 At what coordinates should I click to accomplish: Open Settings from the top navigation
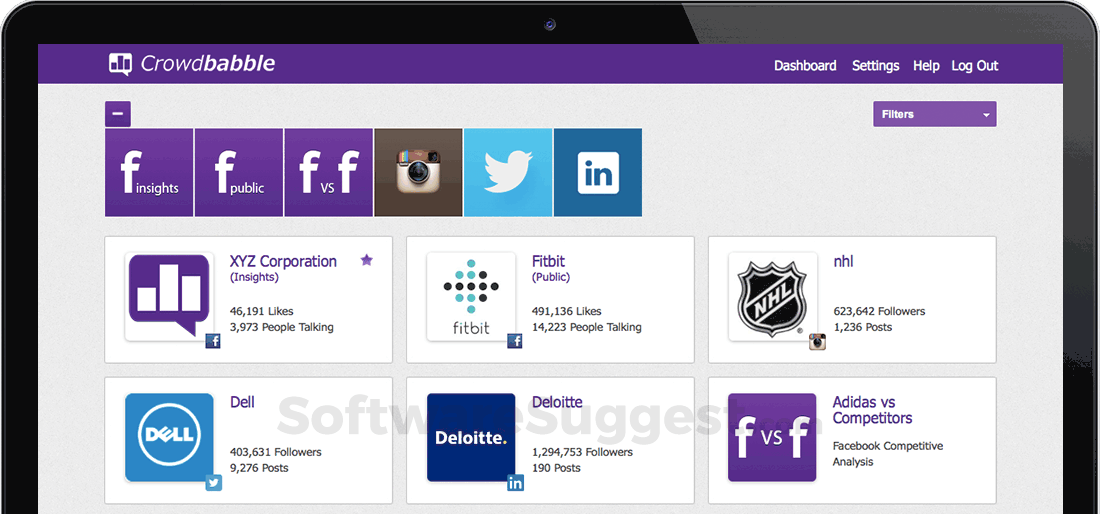[x=876, y=66]
